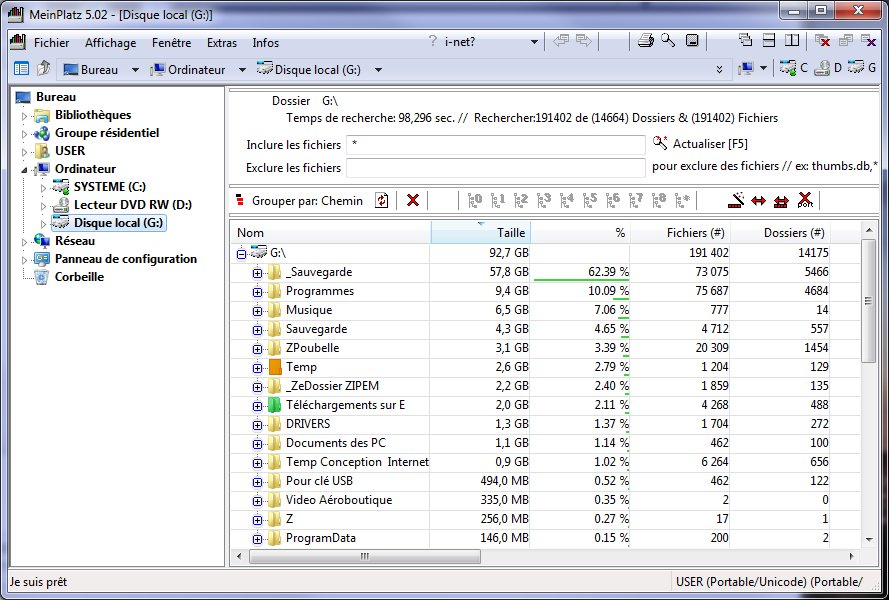This screenshot has width=889, height=600.
Task: Click the up one level folder icon
Action: [44, 69]
